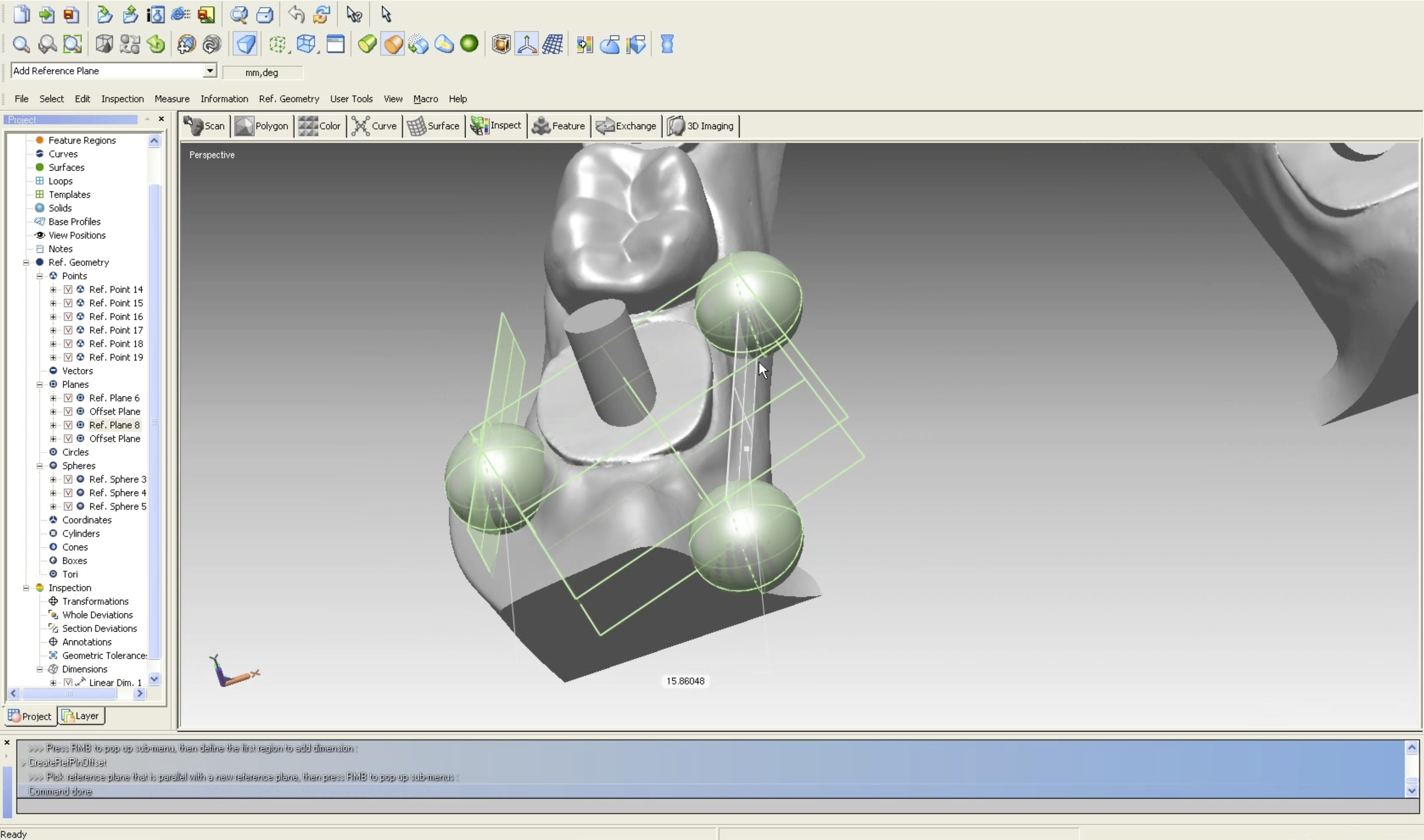Click the project tree horizontal scrollbar thumb
Viewport: 1424px width, 840px height.
(x=69, y=693)
